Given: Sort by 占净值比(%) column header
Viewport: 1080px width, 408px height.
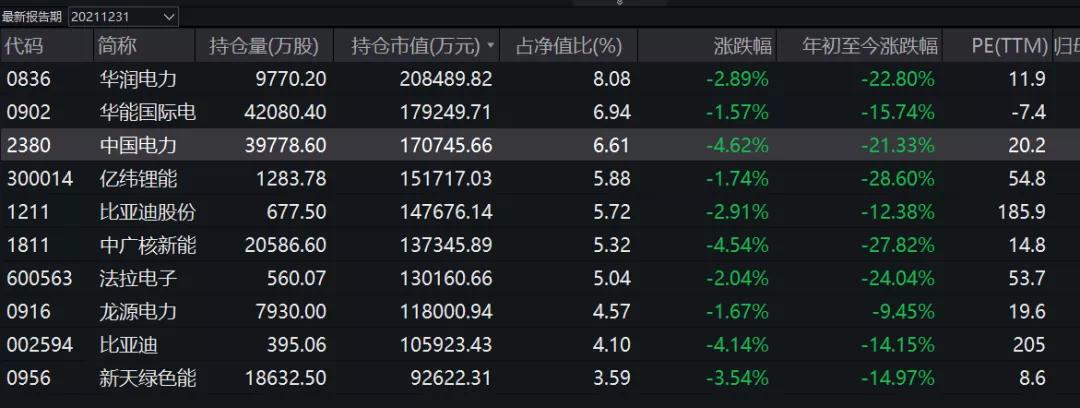Looking at the screenshot, I should point(569,46).
